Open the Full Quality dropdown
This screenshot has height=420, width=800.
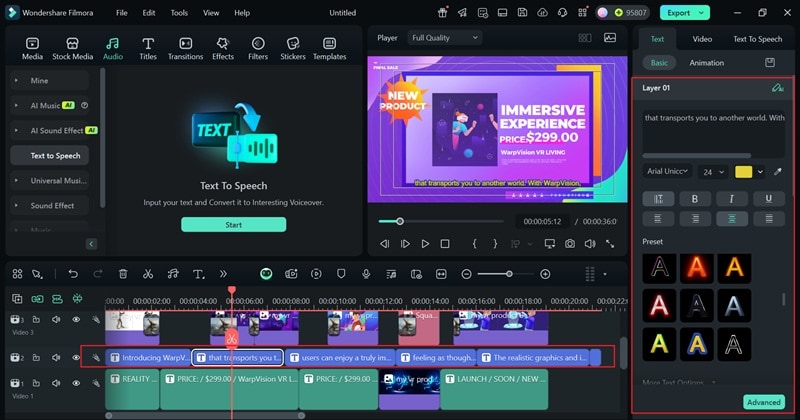coord(444,38)
